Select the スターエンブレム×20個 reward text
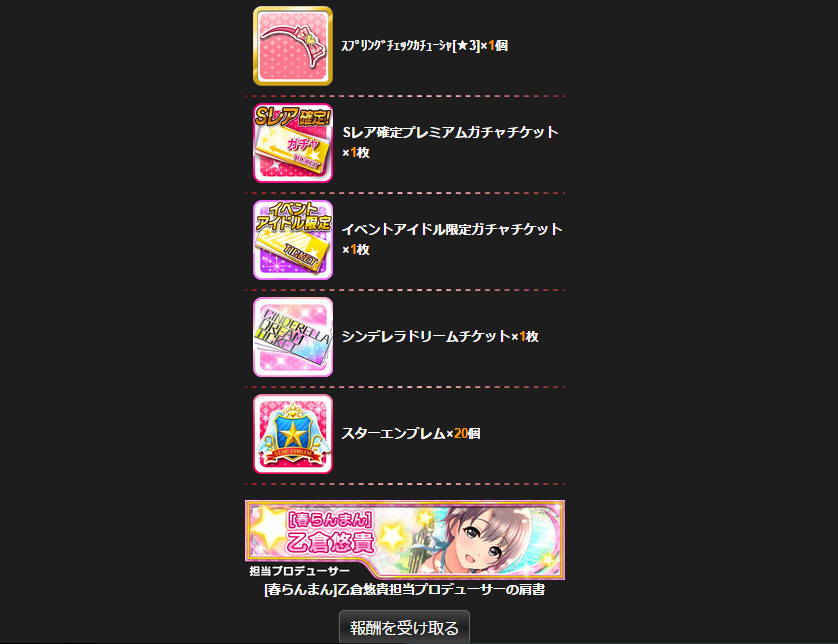This screenshot has width=838, height=644. pos(410,433)
